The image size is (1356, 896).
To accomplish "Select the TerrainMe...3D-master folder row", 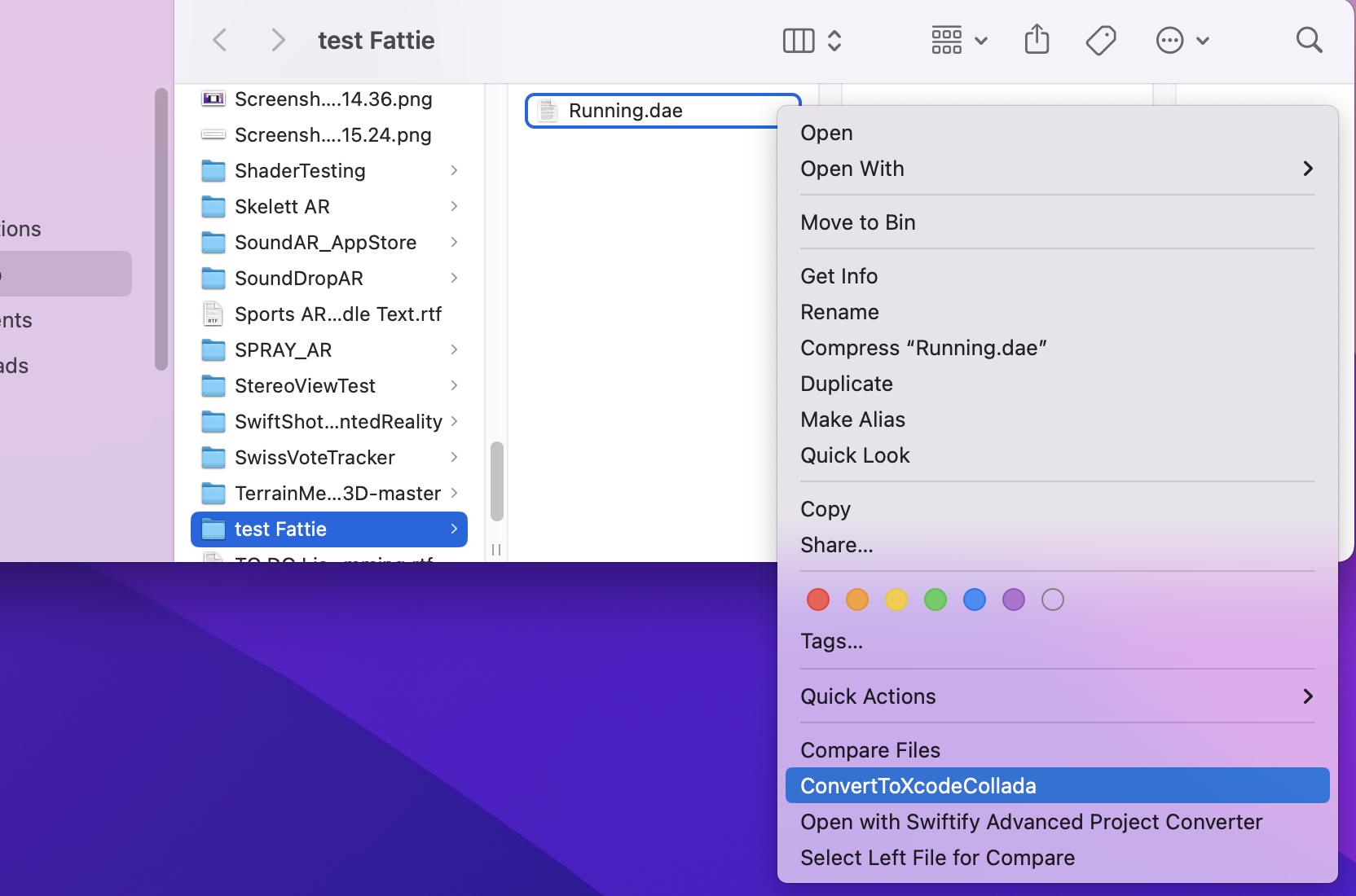I will pos(329,494).
